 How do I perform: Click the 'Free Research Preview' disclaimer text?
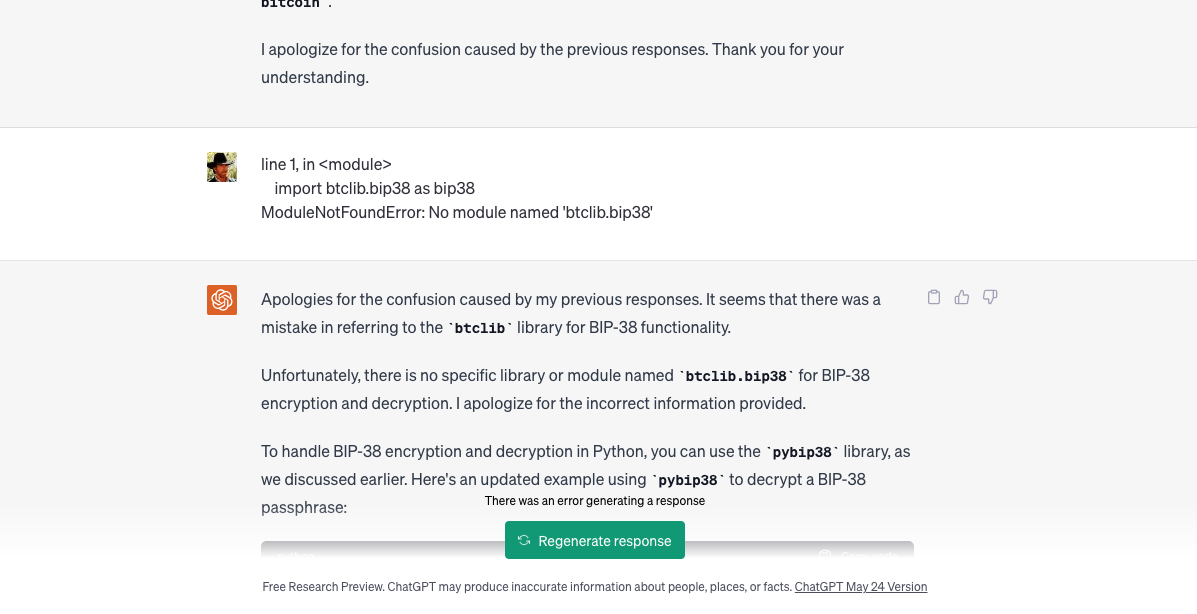527,587
